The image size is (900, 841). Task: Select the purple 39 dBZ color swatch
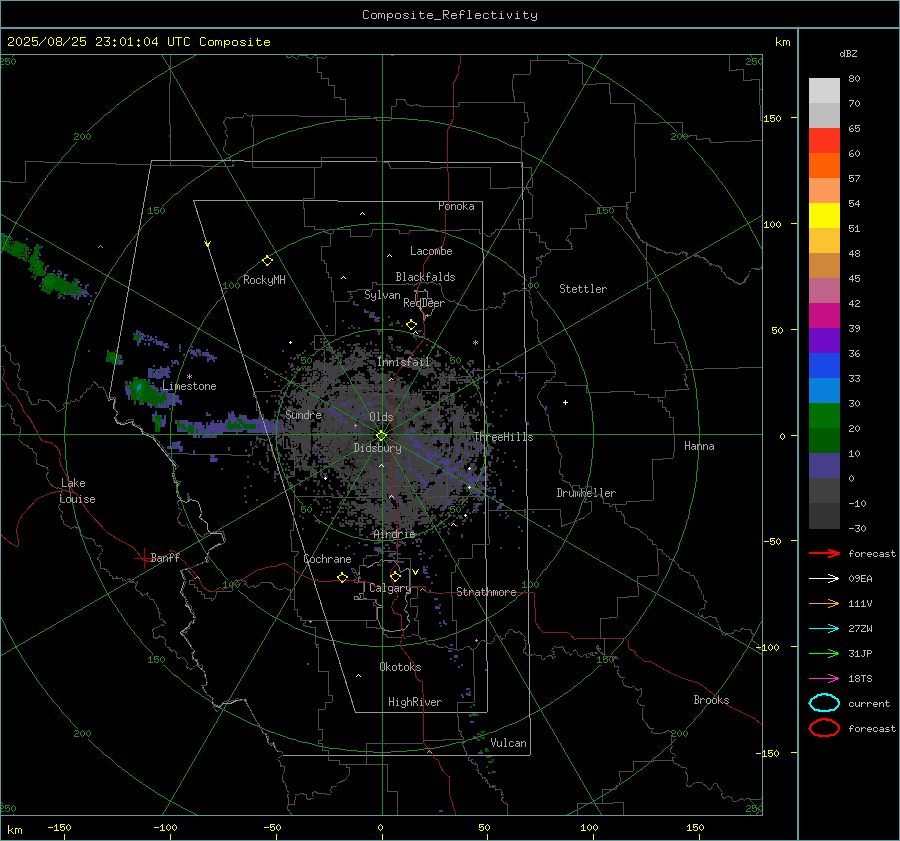point(824,341)
